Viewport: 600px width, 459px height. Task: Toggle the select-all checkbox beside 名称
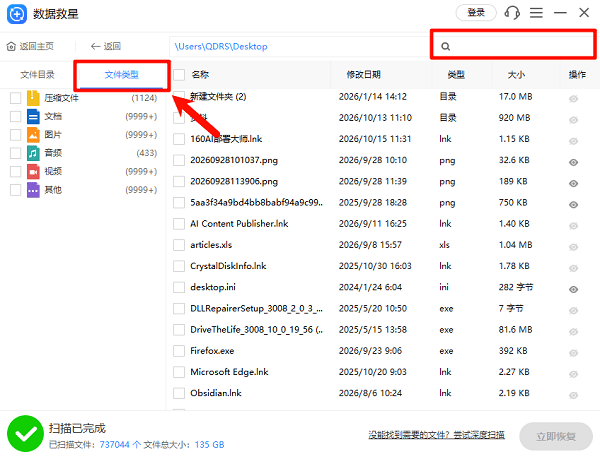pyautogui.click(x=179, y=75)
